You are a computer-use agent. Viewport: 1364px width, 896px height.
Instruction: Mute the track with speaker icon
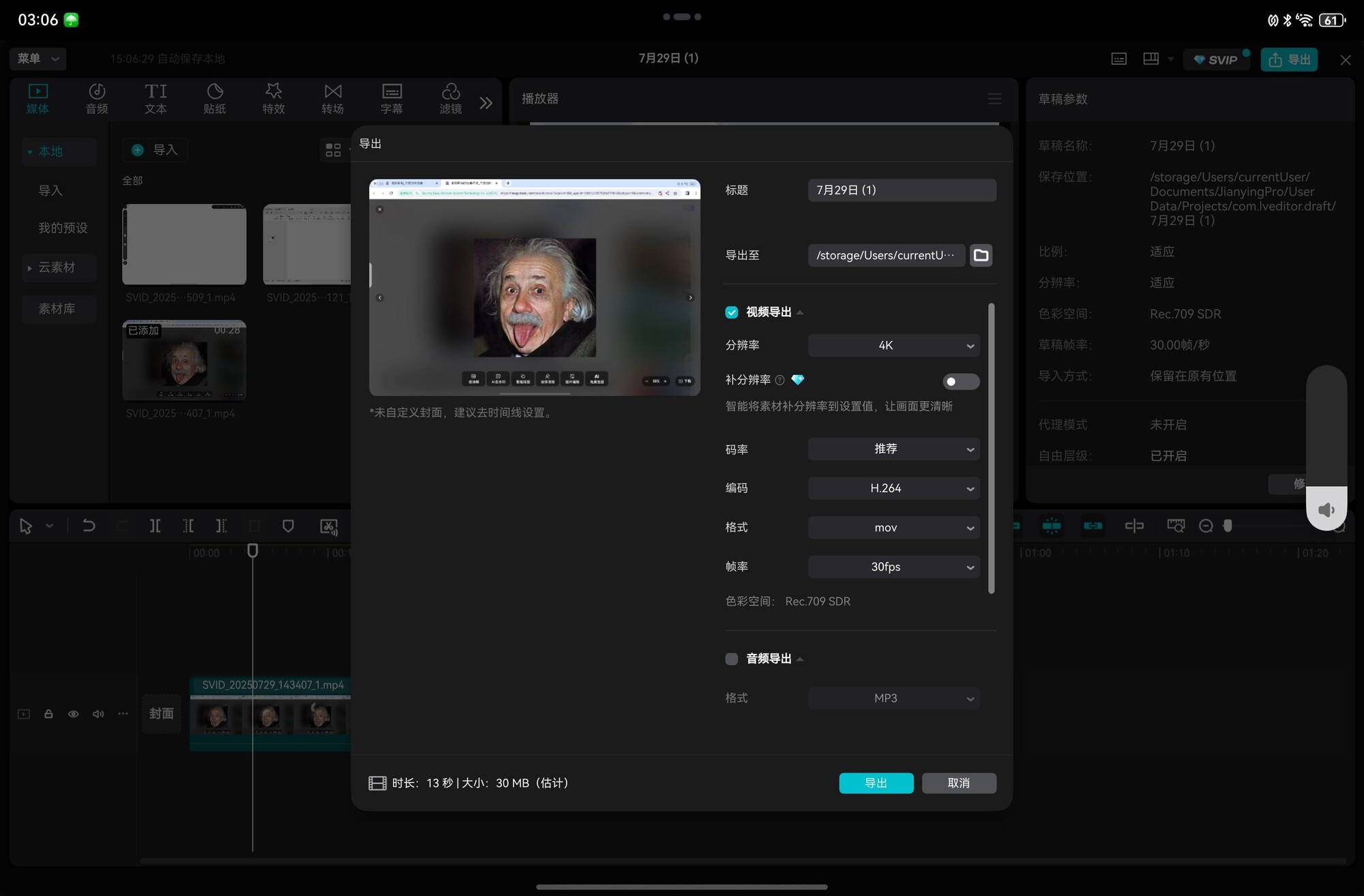98,714
